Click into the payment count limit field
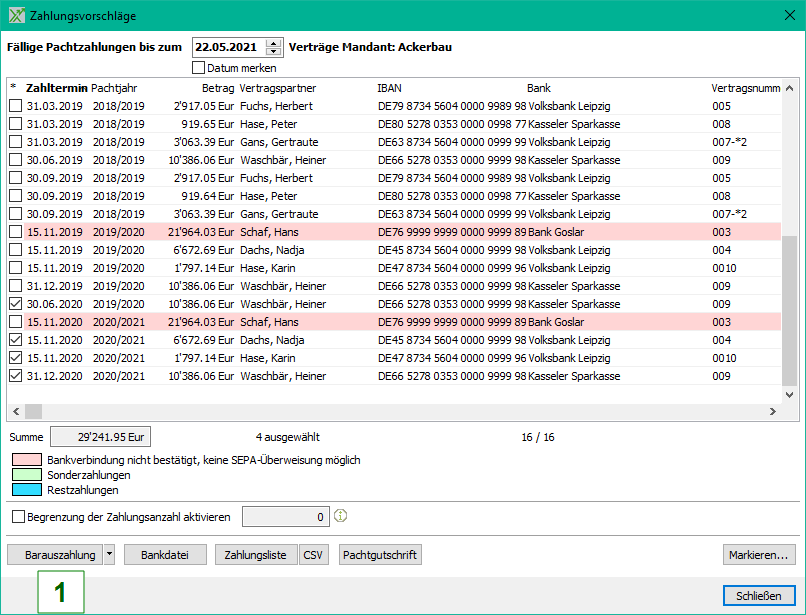806x615 pixels. click(285, 517)
